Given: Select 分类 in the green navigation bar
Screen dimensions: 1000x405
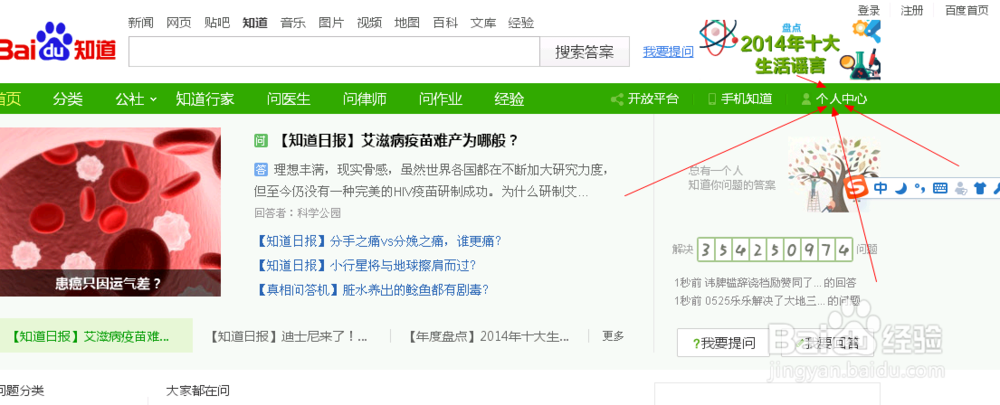Looking at the screenshot, I should (x=68, y=99).
